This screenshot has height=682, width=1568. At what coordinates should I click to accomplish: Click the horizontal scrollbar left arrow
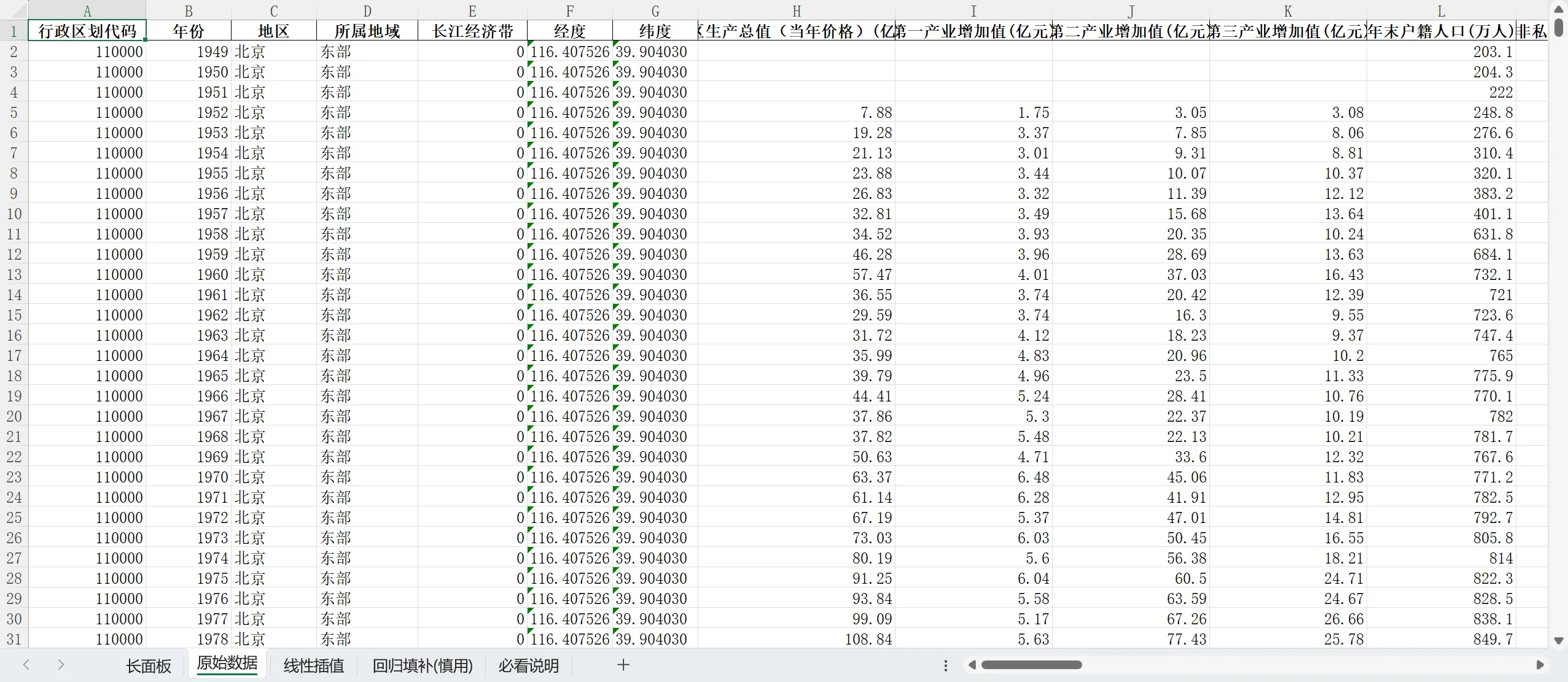972,665
